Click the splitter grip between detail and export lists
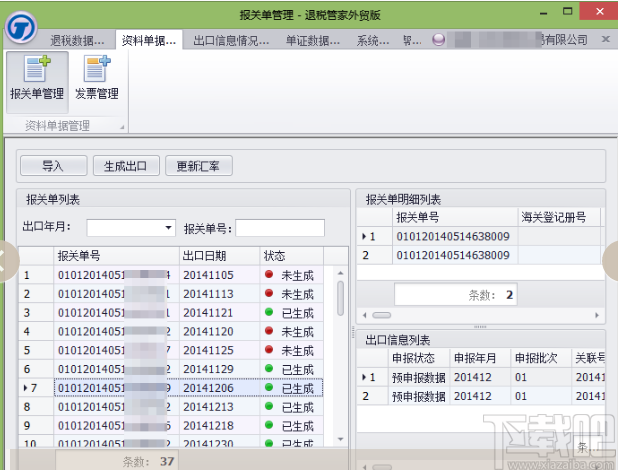The width and height of the screenshot is (618, 470). [480, 327]
